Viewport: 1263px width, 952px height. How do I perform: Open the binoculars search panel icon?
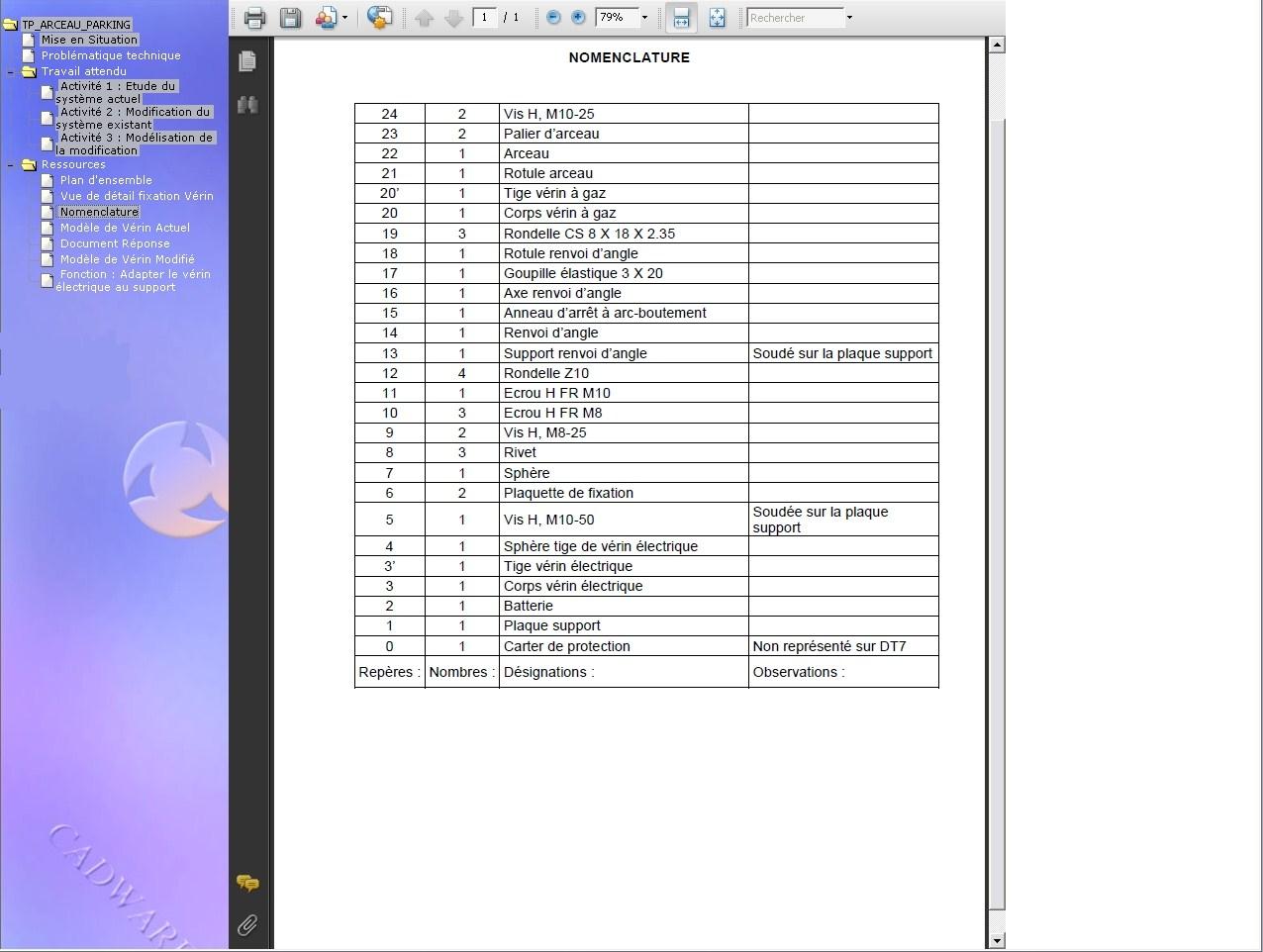(247, 104)
